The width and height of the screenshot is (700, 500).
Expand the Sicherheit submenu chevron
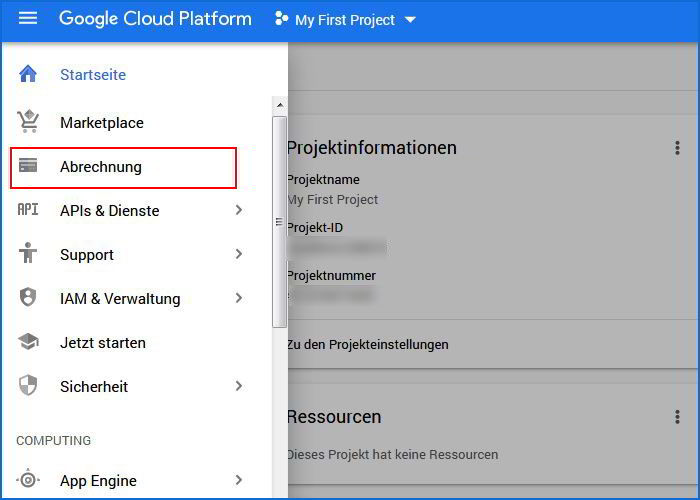tap(239, 386)
